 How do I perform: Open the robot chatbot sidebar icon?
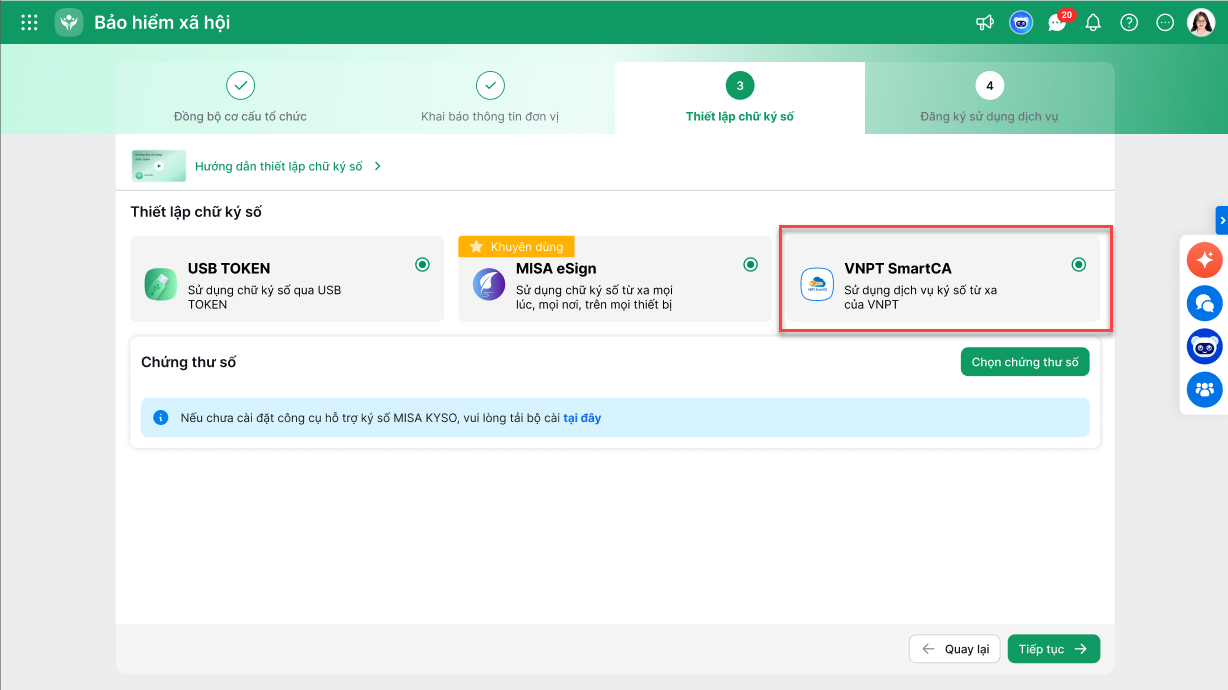pyautogui.click(x=1204, y=346)
